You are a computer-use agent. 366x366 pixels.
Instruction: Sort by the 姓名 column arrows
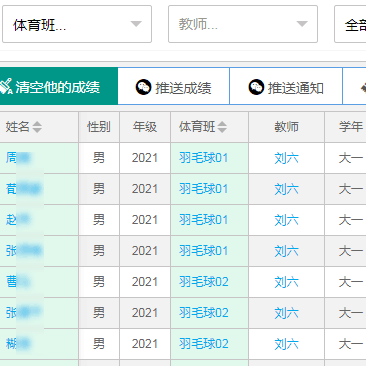point(37,127)
